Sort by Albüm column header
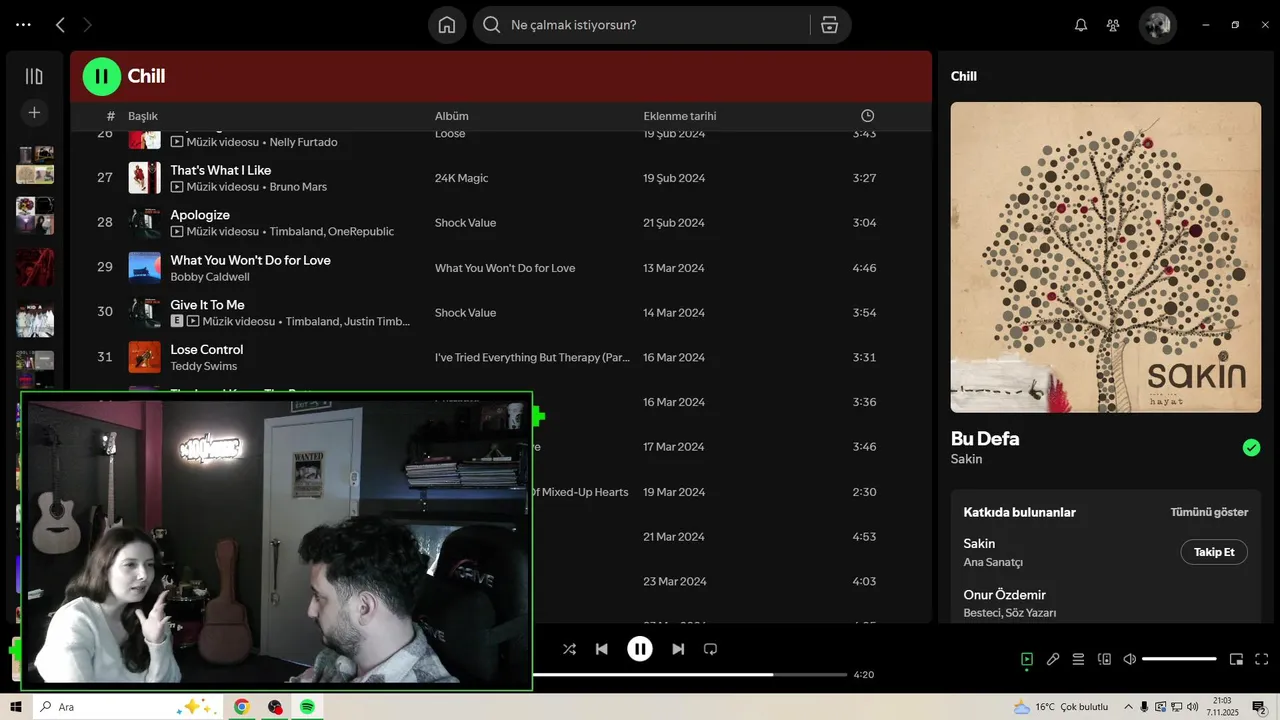 tap(451, 116)
